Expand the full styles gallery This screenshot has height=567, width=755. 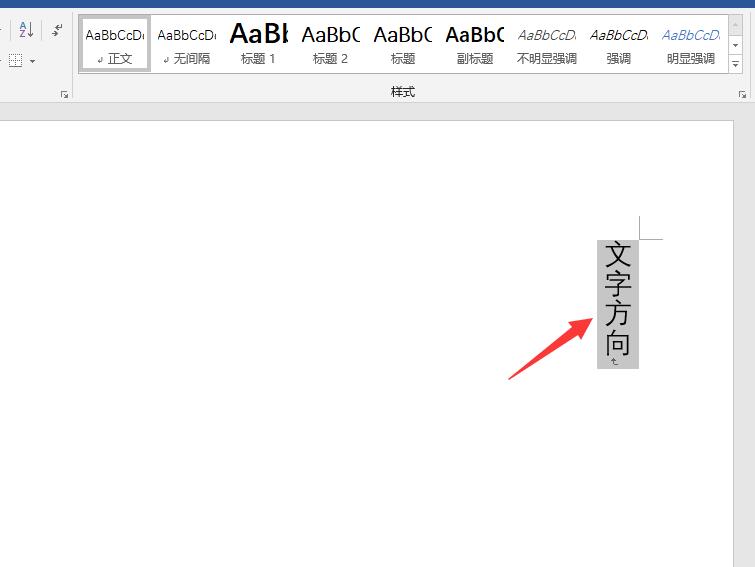[735, 64]
